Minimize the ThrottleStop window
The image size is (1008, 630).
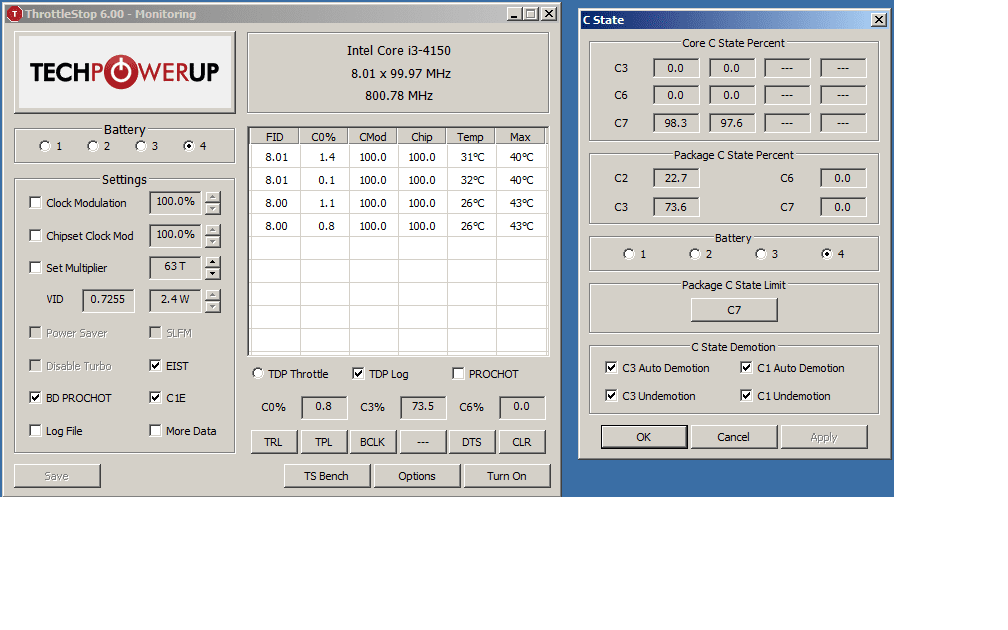coord(514,14)
